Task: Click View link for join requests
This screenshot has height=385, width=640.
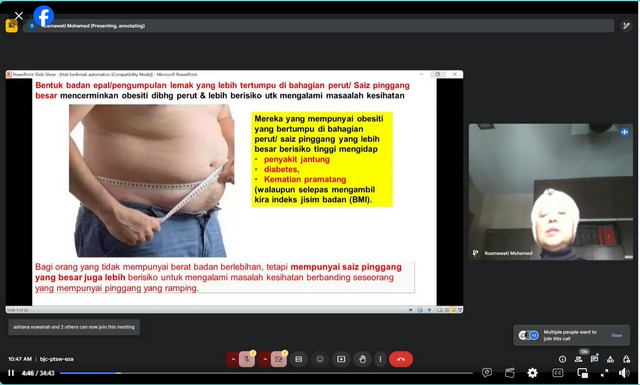Action: [x=616, y=335]
